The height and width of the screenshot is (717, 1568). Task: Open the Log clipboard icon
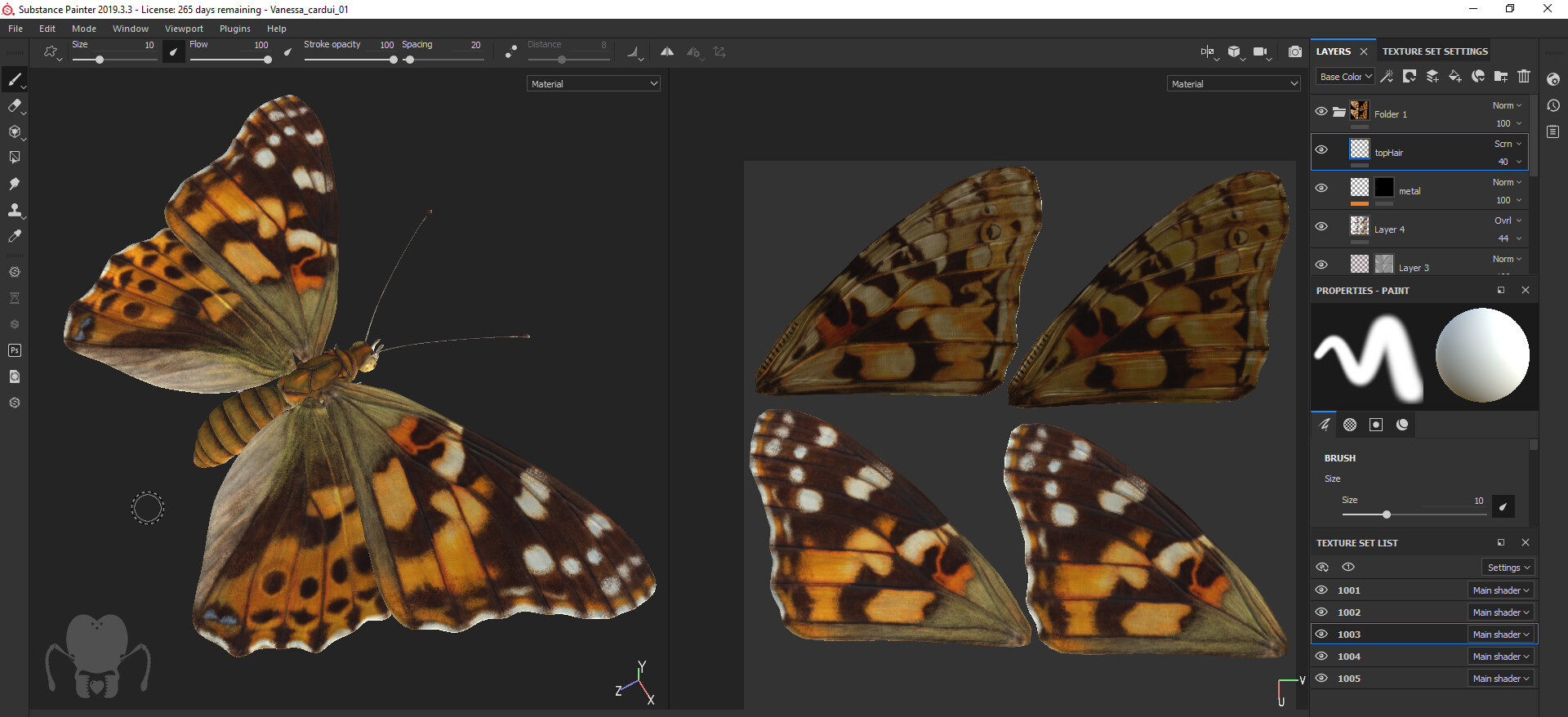(1553, 131)
